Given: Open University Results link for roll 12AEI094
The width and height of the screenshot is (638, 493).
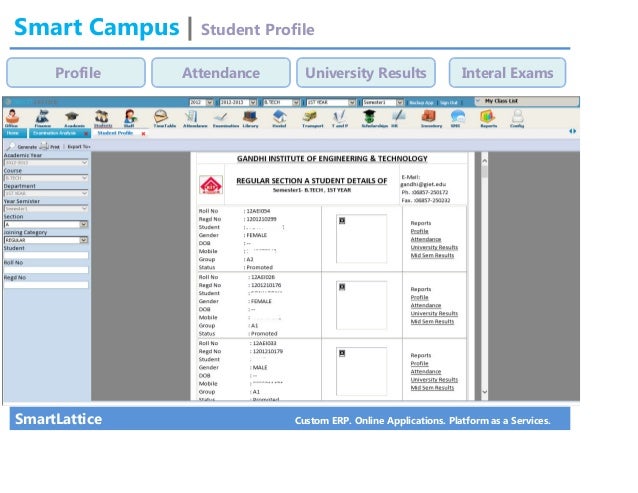Looking at the screenshot, I should 434,247.
